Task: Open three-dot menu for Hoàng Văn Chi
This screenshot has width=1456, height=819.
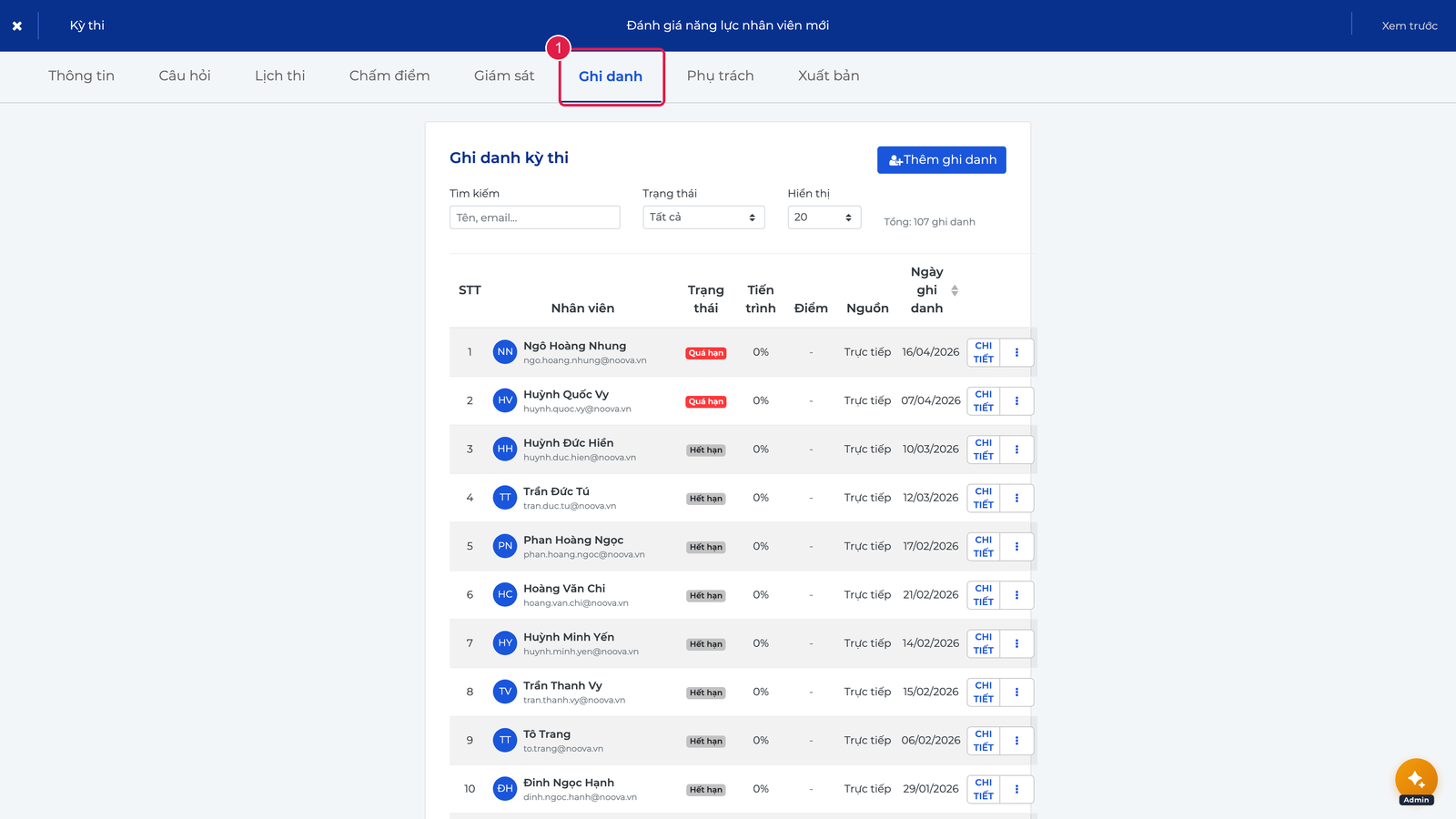Action: (1016, 595)
